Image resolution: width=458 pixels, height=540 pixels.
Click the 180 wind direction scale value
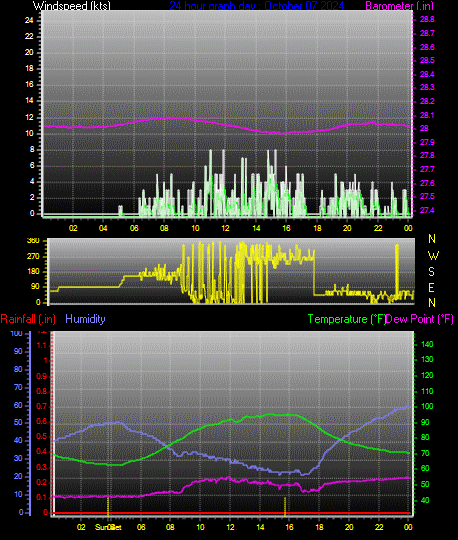[33, 272]
